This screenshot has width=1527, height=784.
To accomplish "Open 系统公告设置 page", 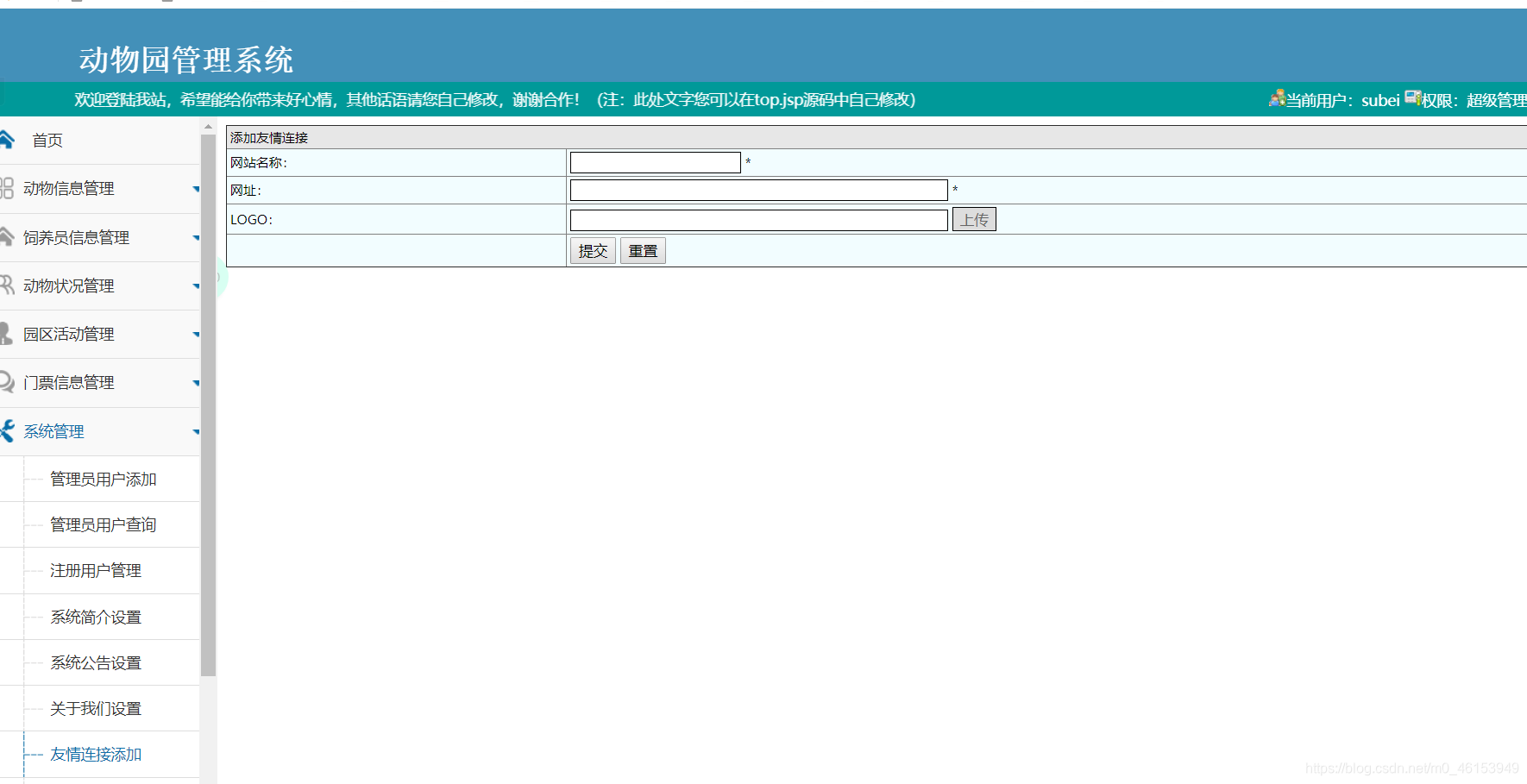I will (x=96, y=662).
